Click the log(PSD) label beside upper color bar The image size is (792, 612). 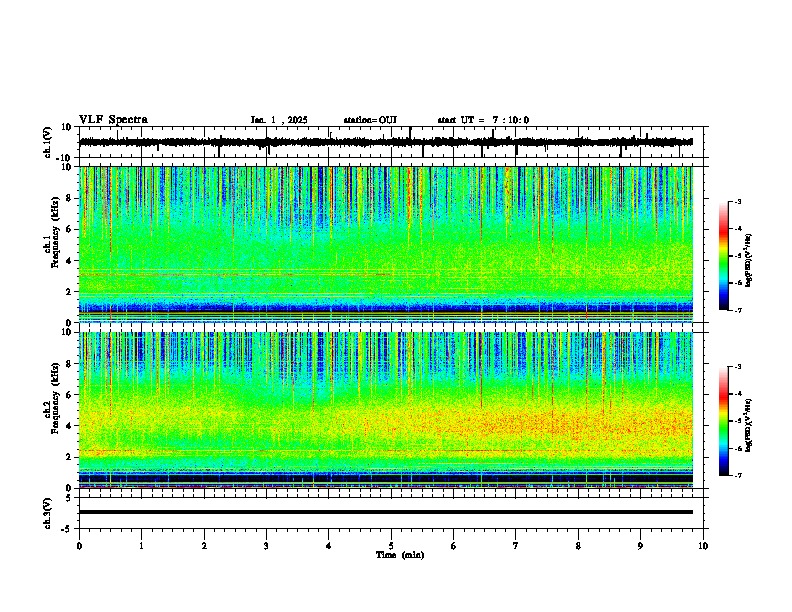coord(748,260)
